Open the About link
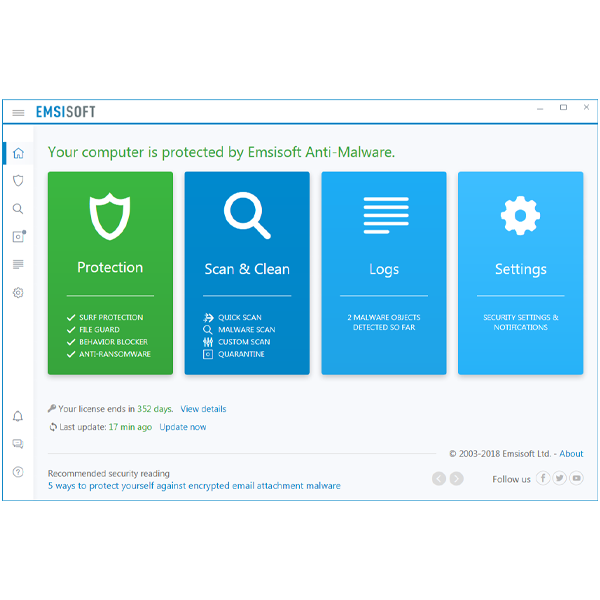Viewport: 600px width, 600px height. pos(571,454)
